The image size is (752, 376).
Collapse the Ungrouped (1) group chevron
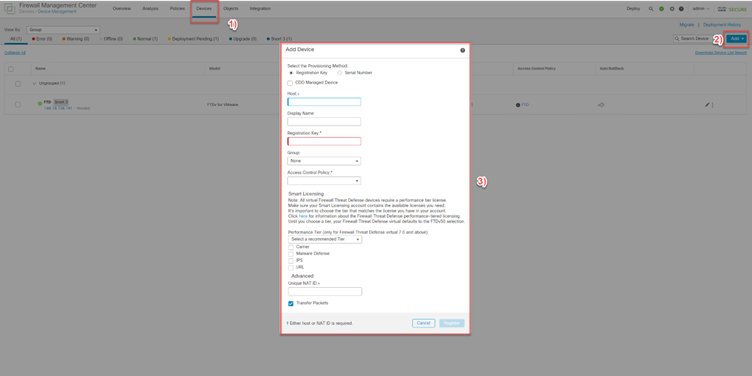click(34, 83)
